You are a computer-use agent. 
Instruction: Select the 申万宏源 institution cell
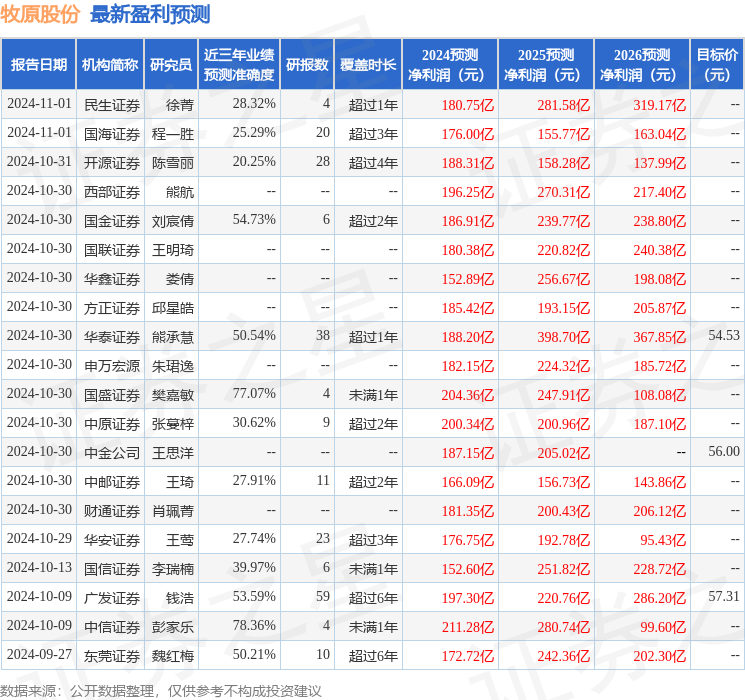[112, 366]
